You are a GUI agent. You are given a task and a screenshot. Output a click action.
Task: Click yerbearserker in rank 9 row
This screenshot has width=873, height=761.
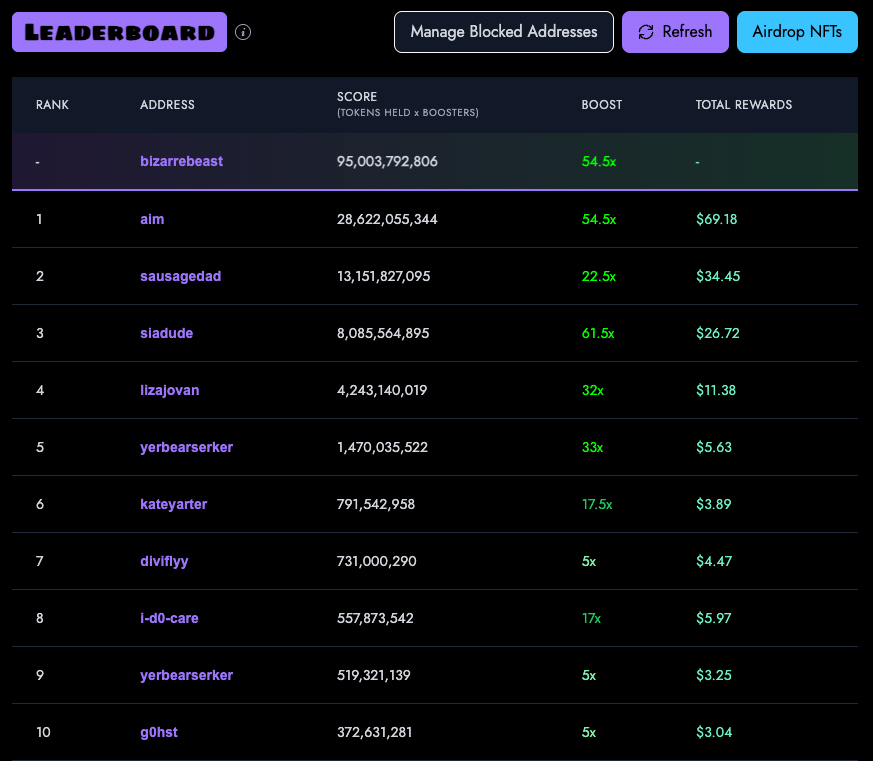[187, 675]
